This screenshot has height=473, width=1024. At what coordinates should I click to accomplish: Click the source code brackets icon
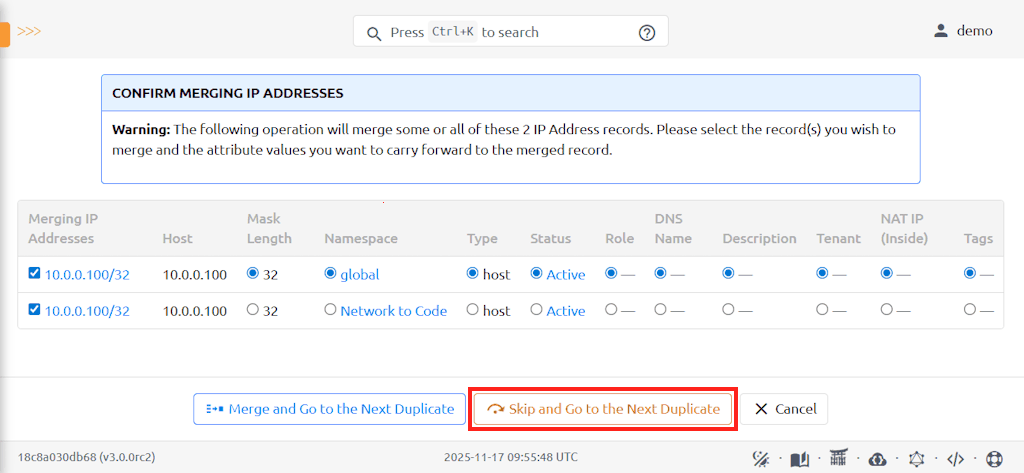[x=955, y=459]
